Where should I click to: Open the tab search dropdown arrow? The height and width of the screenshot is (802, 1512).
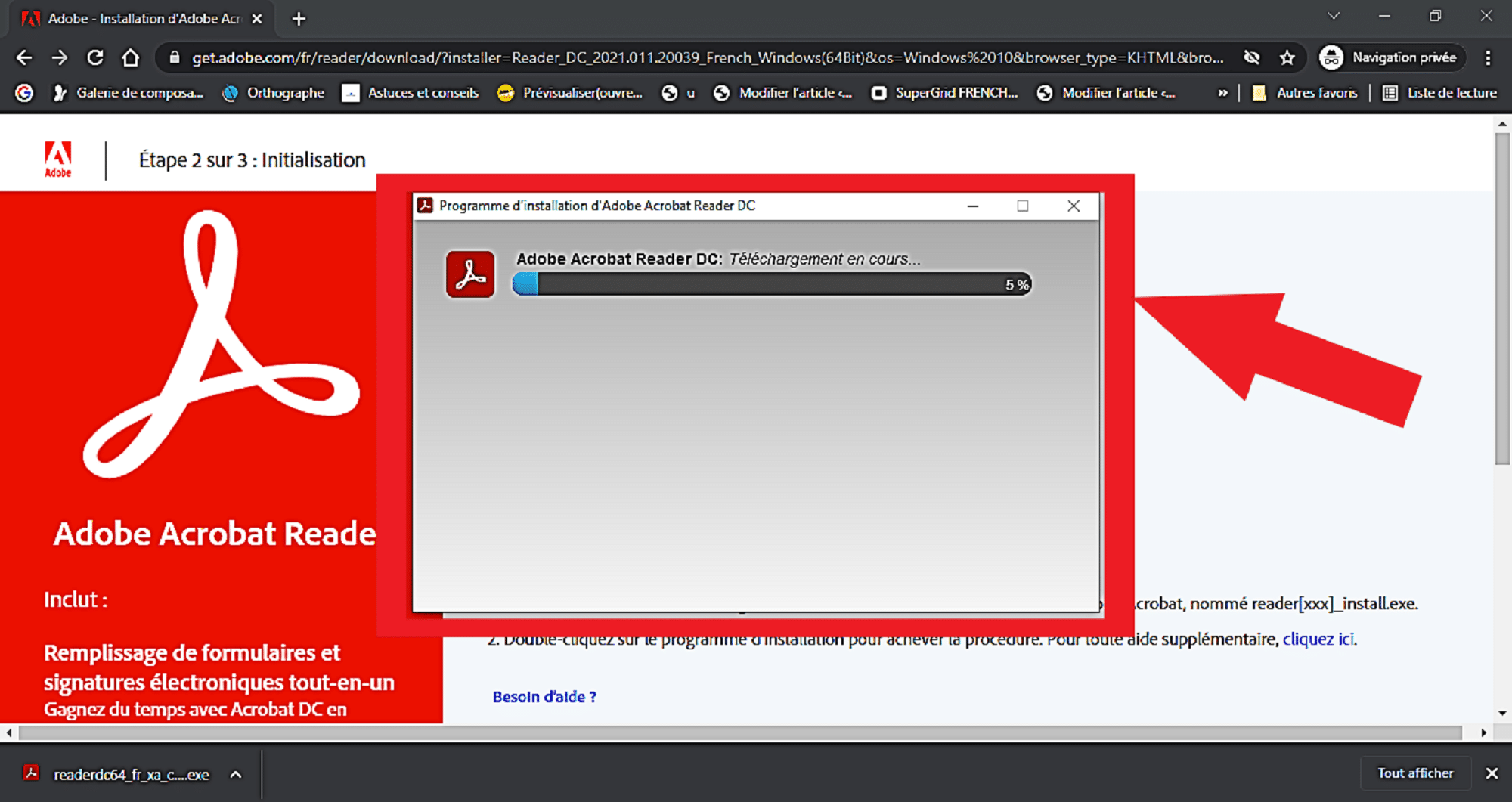[x=1334, y=16]
